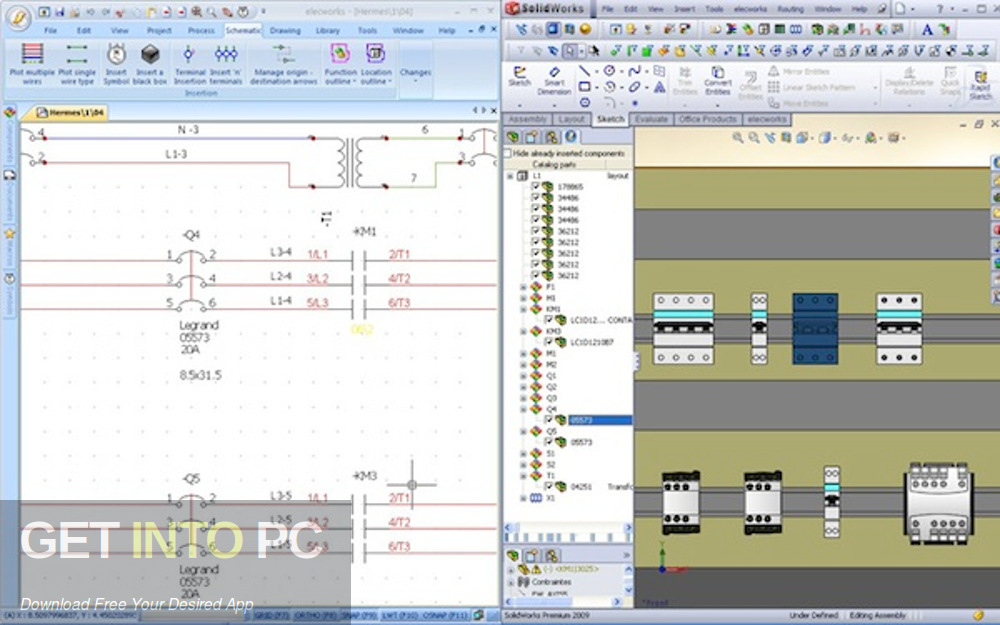Click Plot multiple wires in elecworks ribbon
This screenshot has width=1000, height=625.
point(33,64)
